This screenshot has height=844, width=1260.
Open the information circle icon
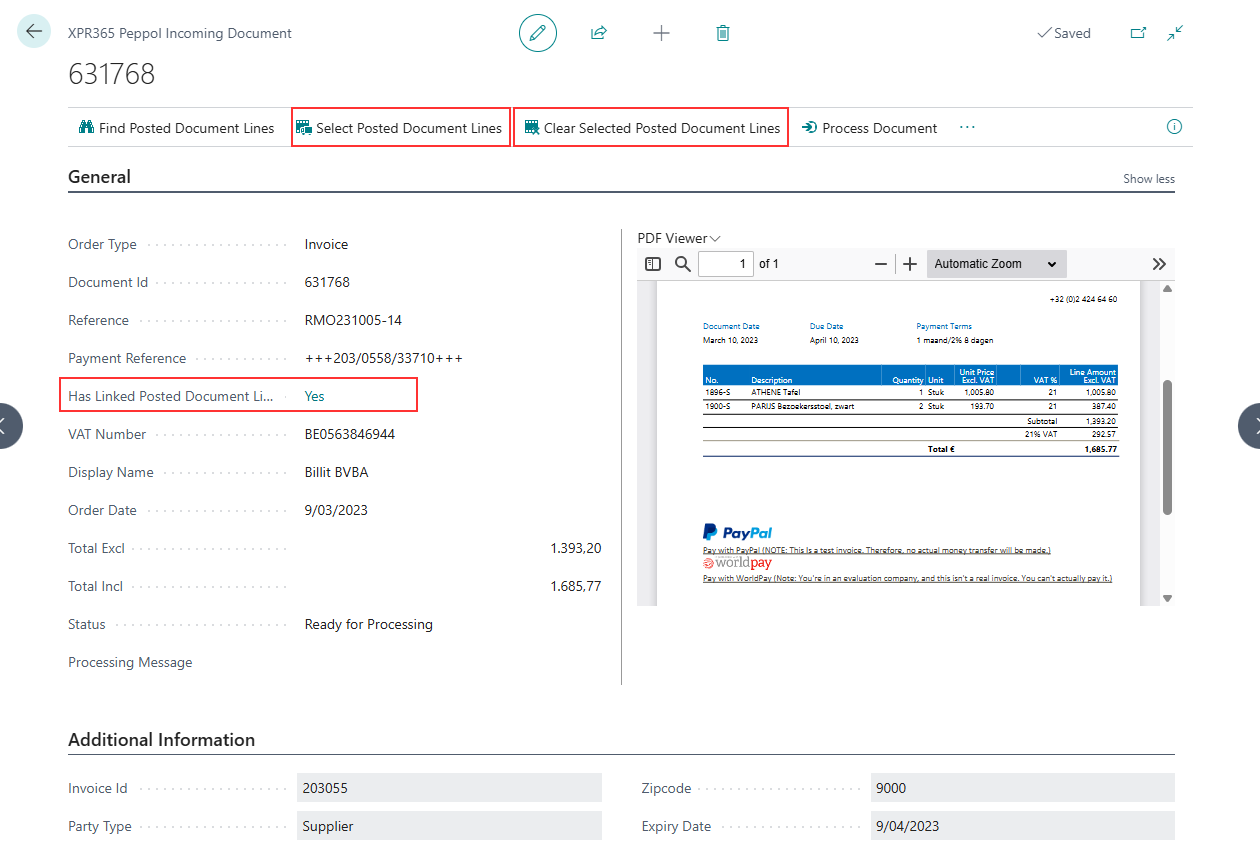1175,127
